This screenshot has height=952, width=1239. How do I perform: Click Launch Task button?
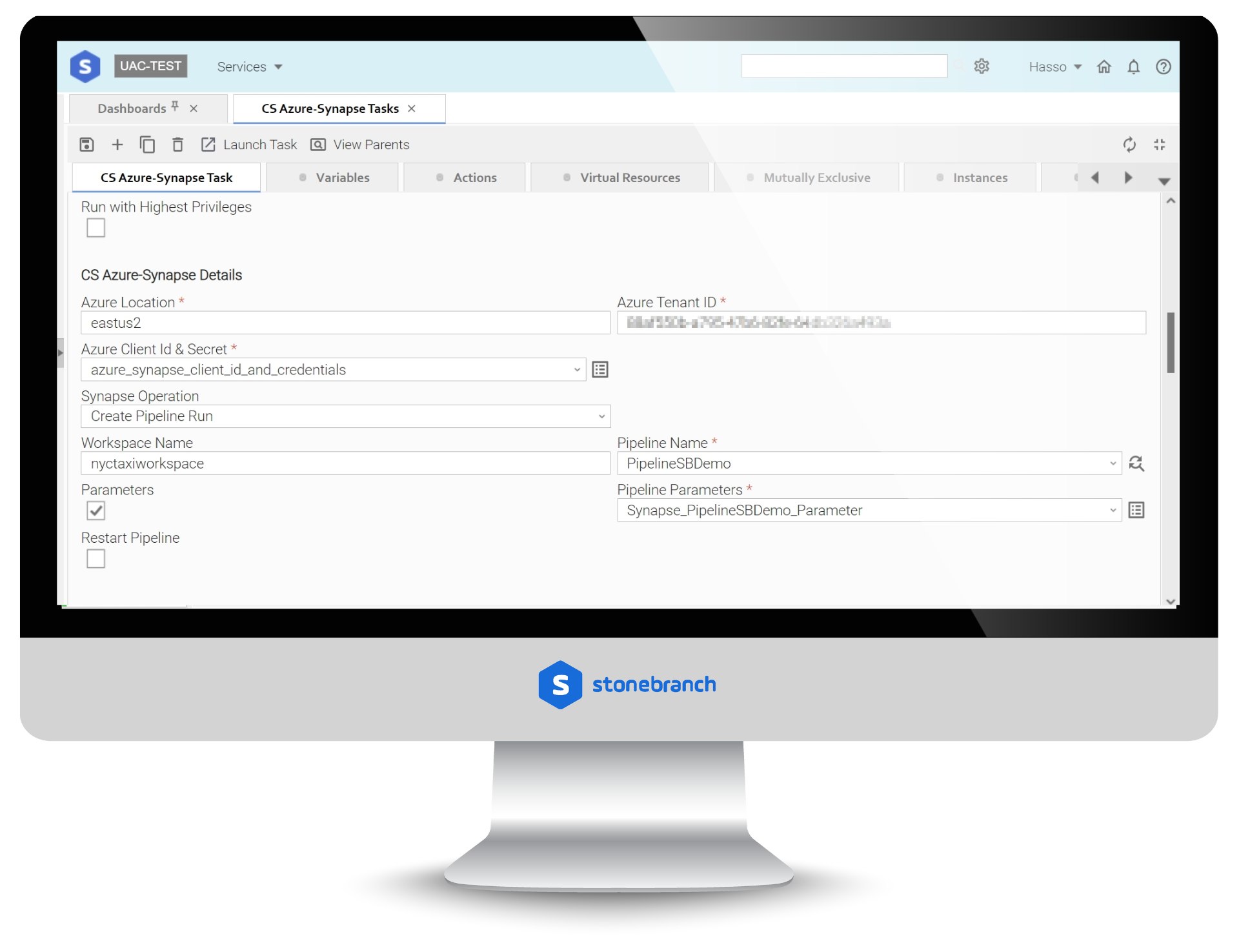(x=248, y=145)
